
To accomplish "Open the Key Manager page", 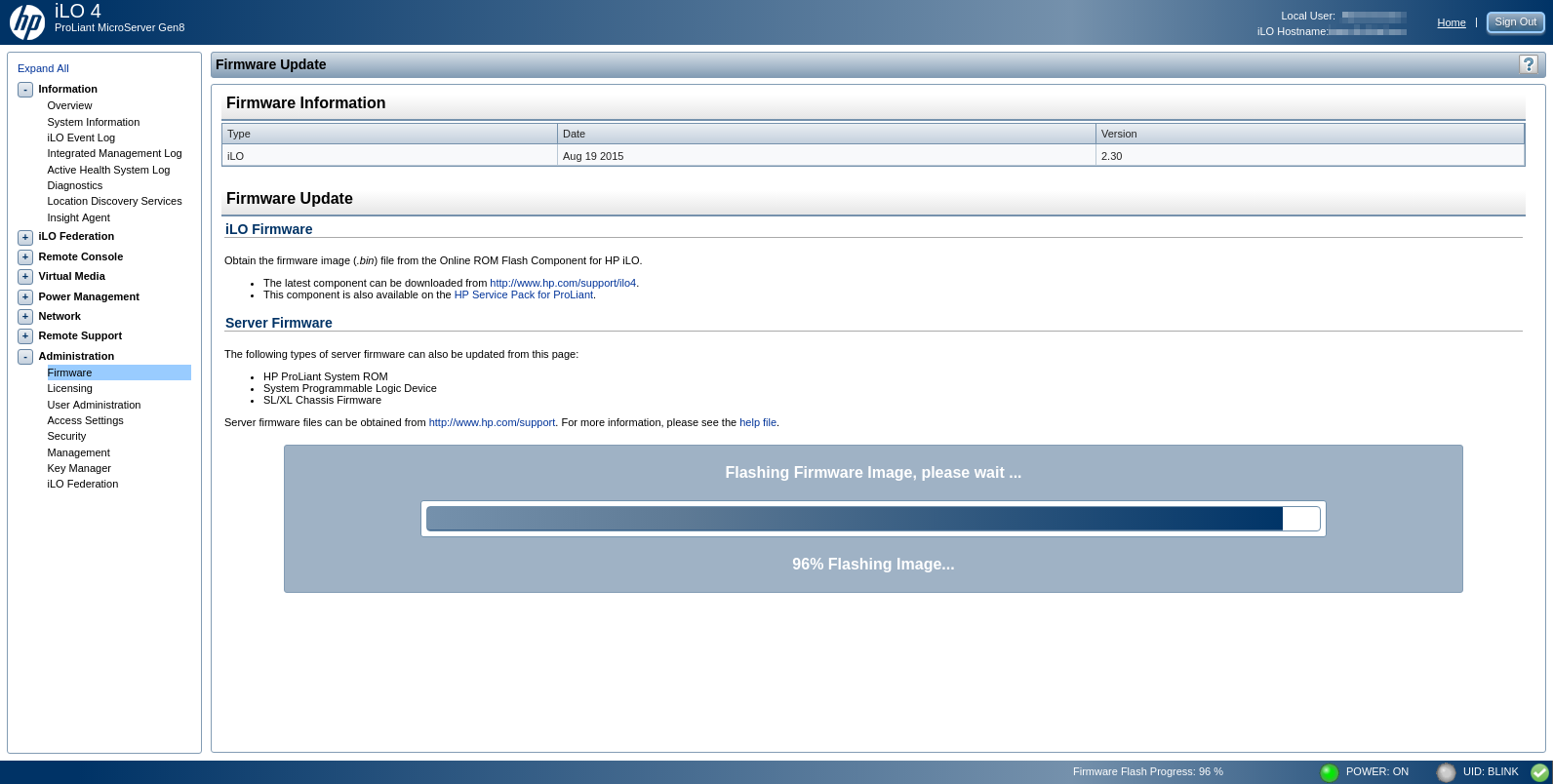I will click(x=79, y=468).
